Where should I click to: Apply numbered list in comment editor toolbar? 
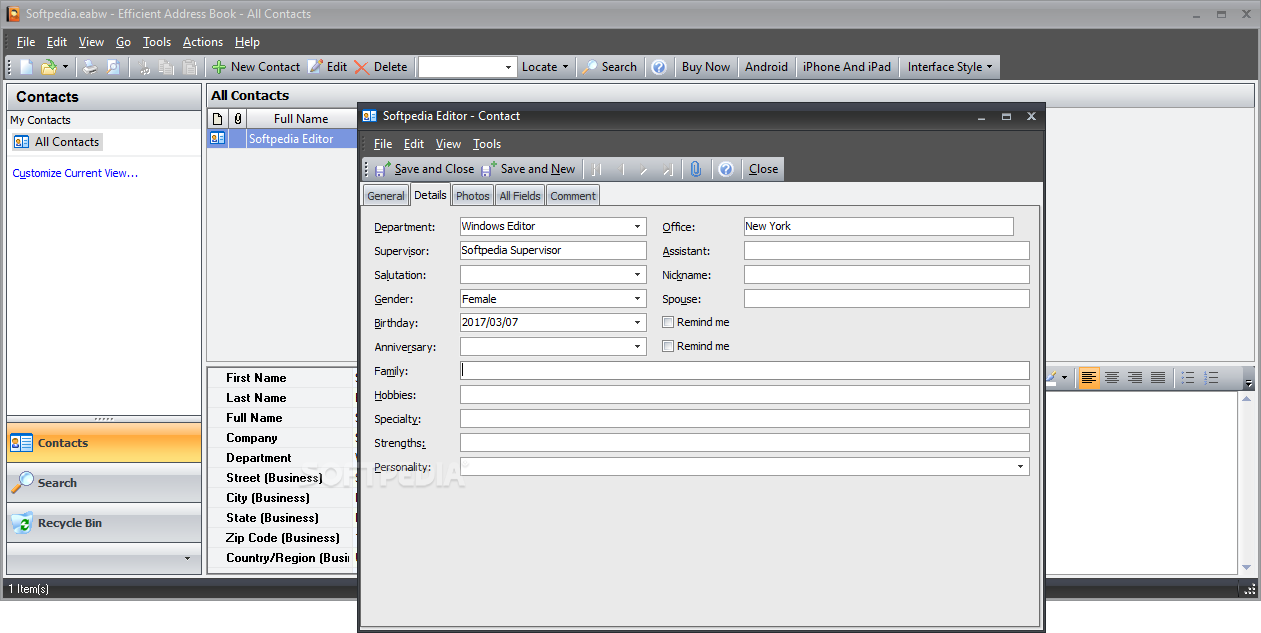pyautogui.click(x=1211, y=378)
